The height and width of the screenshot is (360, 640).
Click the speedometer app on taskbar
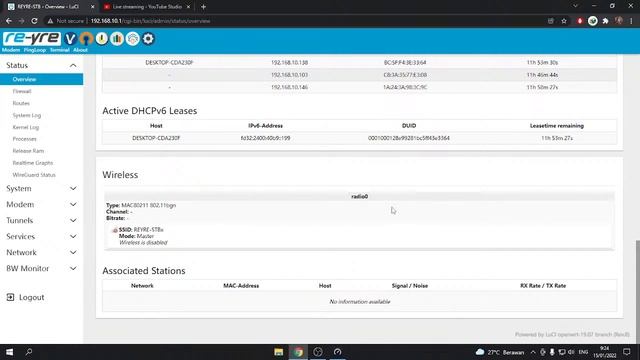coord(338,352)
